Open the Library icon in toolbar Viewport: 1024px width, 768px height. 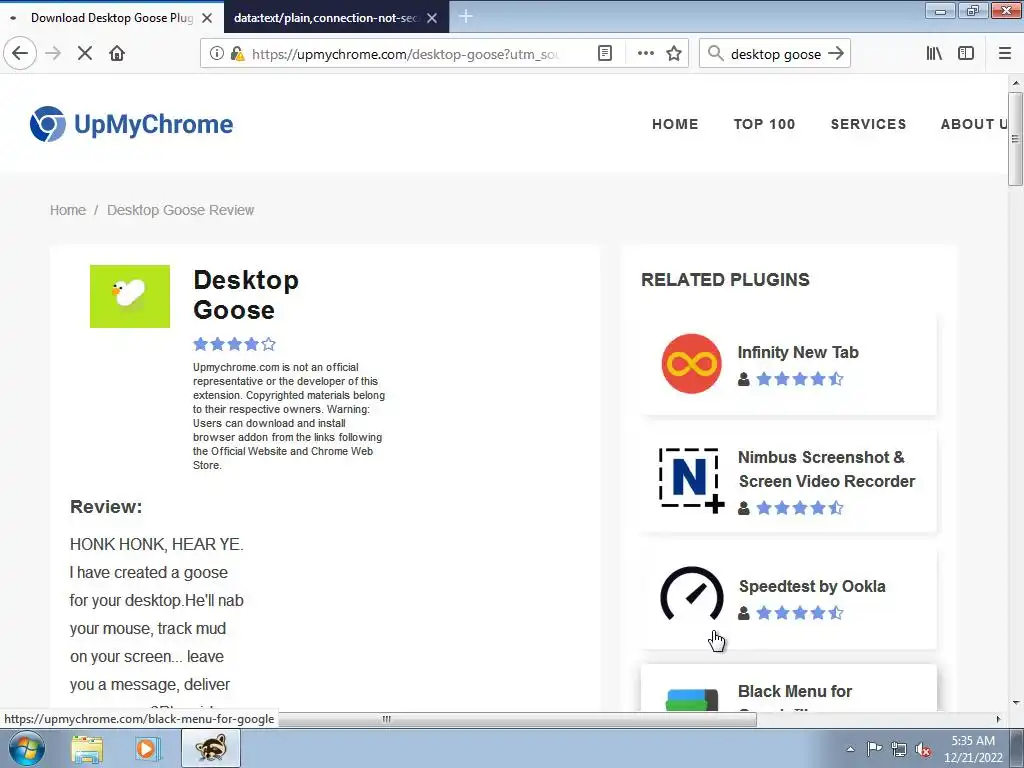pos(934,54)
